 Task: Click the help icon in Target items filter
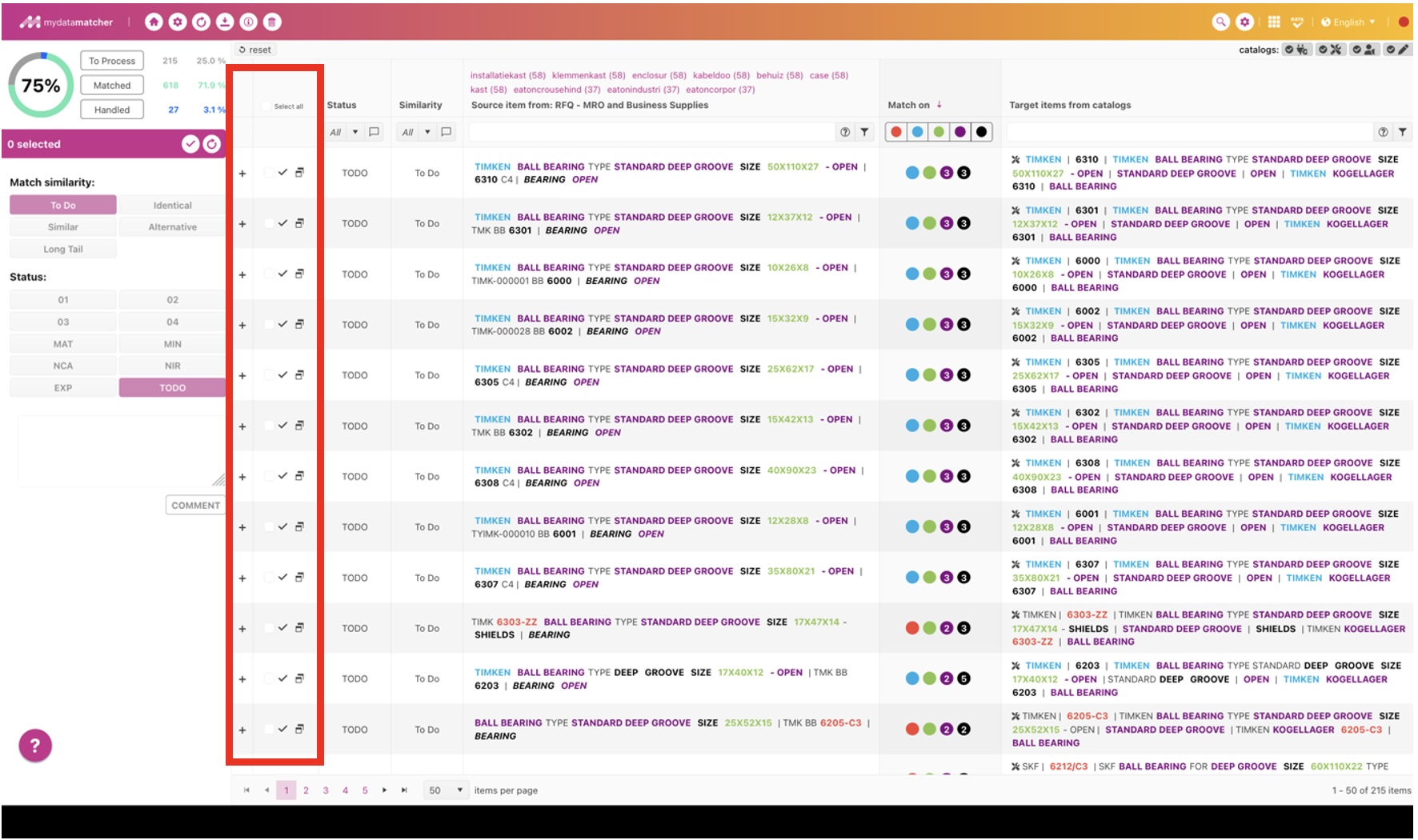tap(1383, 132)
